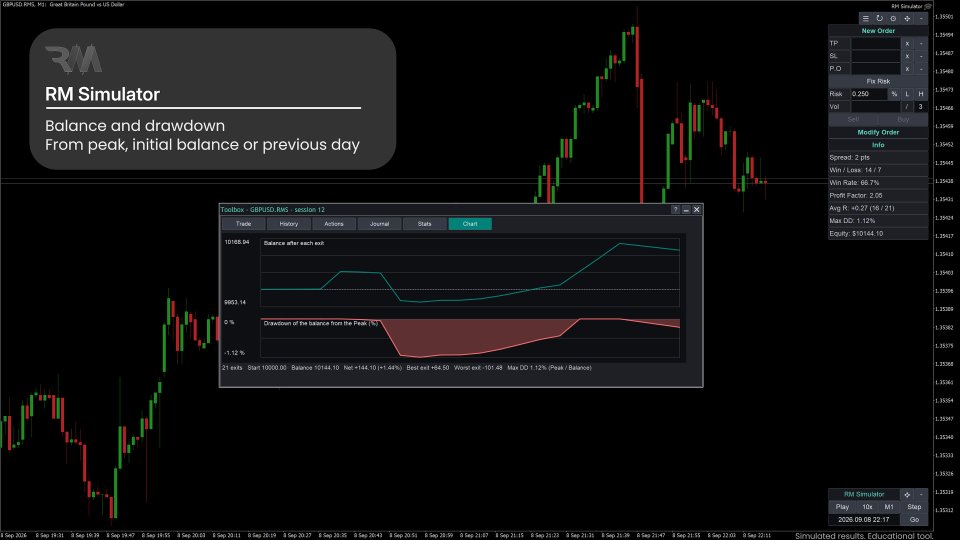Switch to the Actions tab

[x=334, y=224]
